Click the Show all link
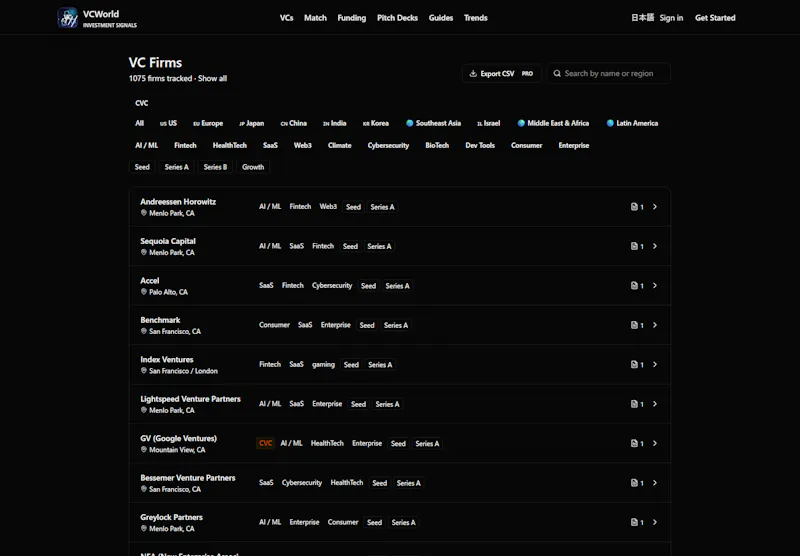This screenshot has width=800, height=556. pos(212,79)
